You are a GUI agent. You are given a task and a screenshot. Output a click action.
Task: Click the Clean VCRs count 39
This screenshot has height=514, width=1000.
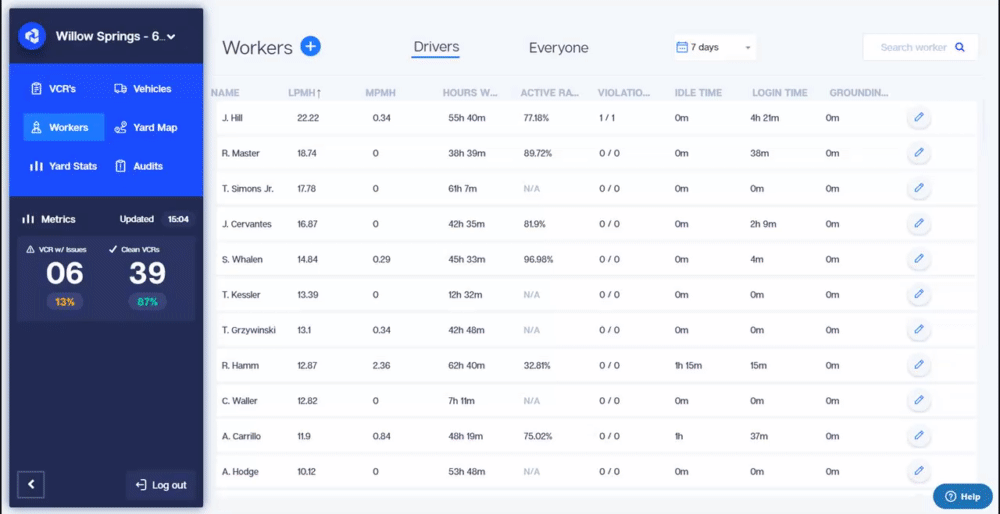[x=147, y=274]
